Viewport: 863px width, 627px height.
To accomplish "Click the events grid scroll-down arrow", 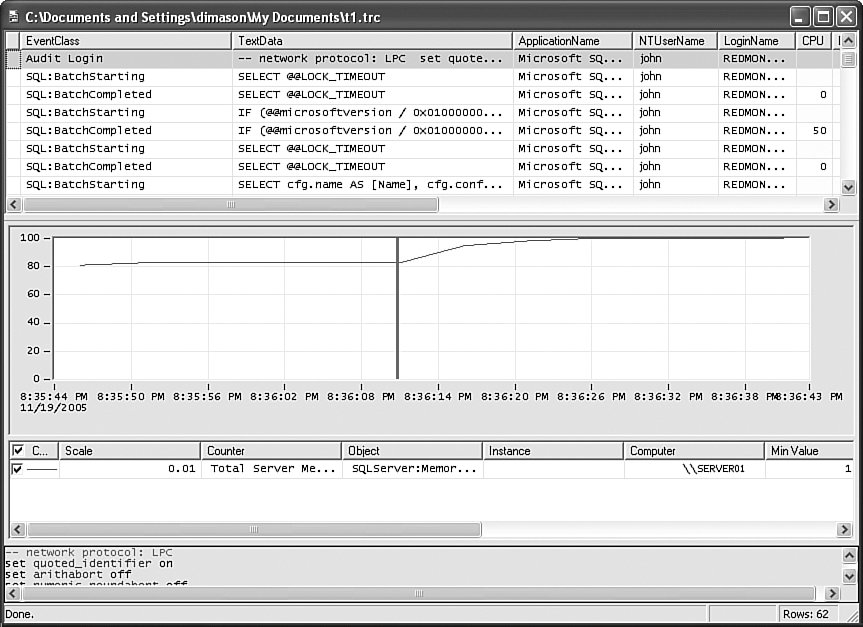I will [x=848, y=187].
